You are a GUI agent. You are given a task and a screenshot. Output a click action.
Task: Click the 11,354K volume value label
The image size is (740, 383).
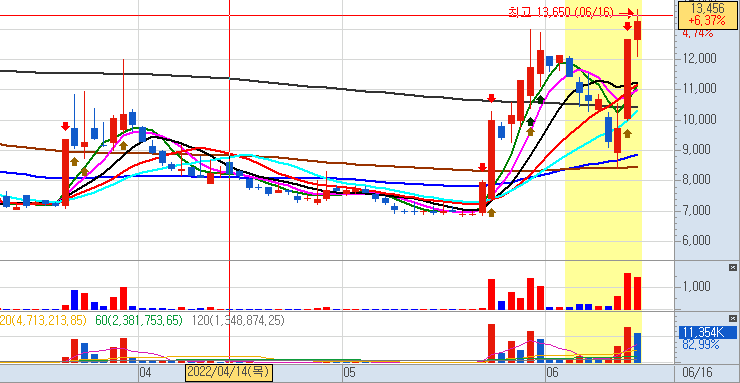click(707, 333)
